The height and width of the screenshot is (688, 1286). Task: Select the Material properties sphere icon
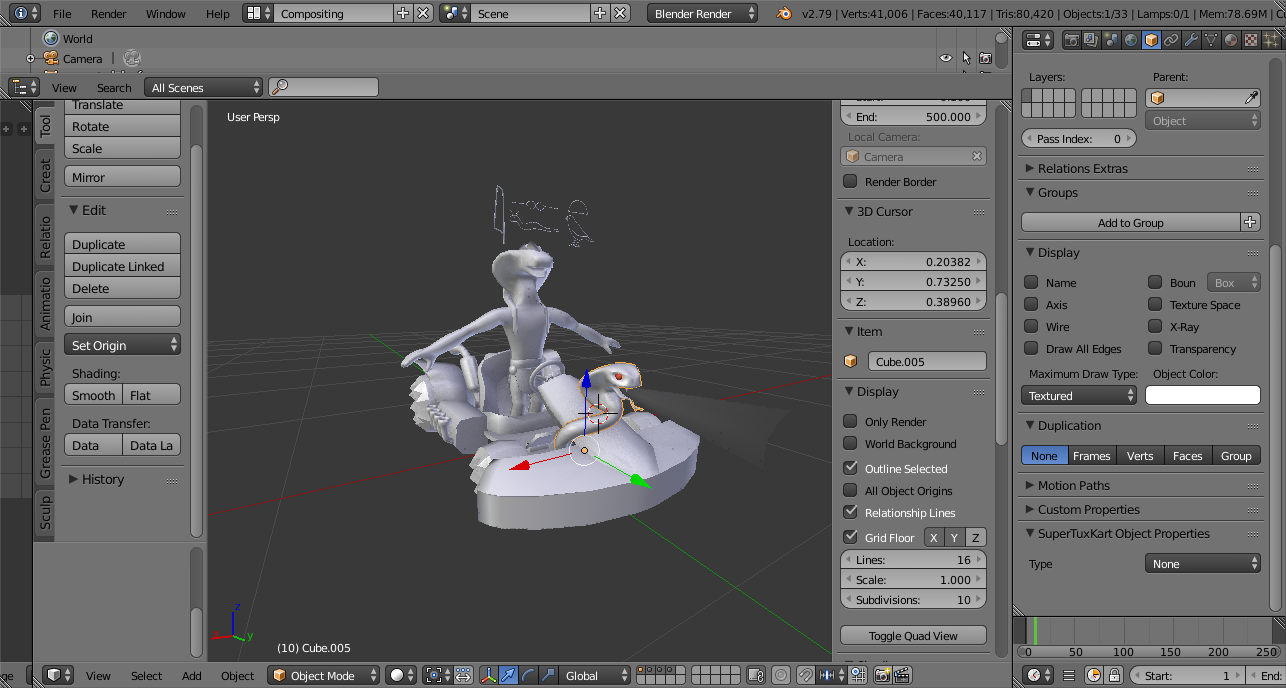click(x=1231, y=40)
